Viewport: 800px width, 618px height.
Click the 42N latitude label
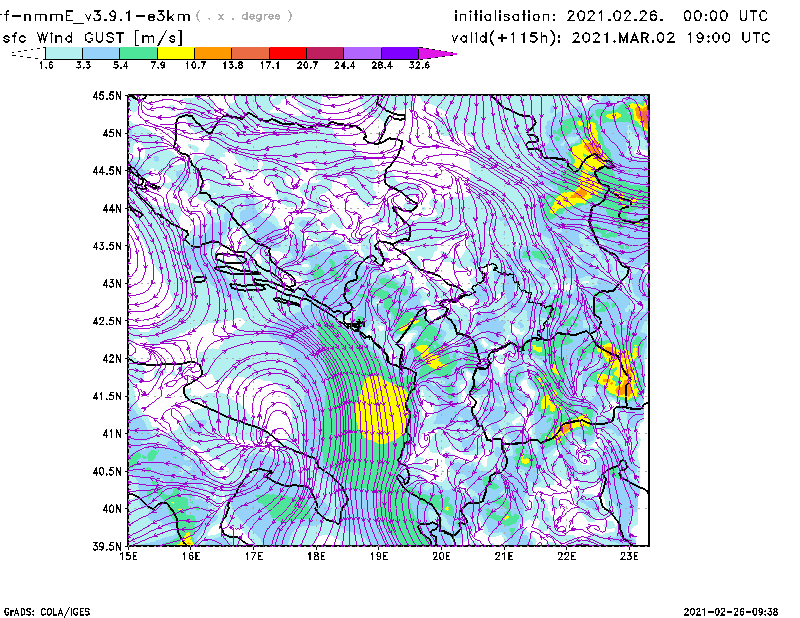pyautogui.click(x=112, y=359)
